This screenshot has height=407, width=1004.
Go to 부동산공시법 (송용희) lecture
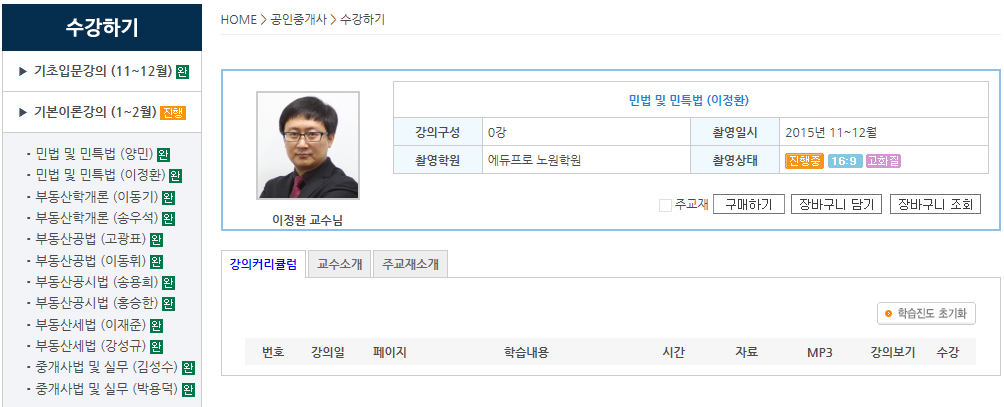tap(97, 282)
